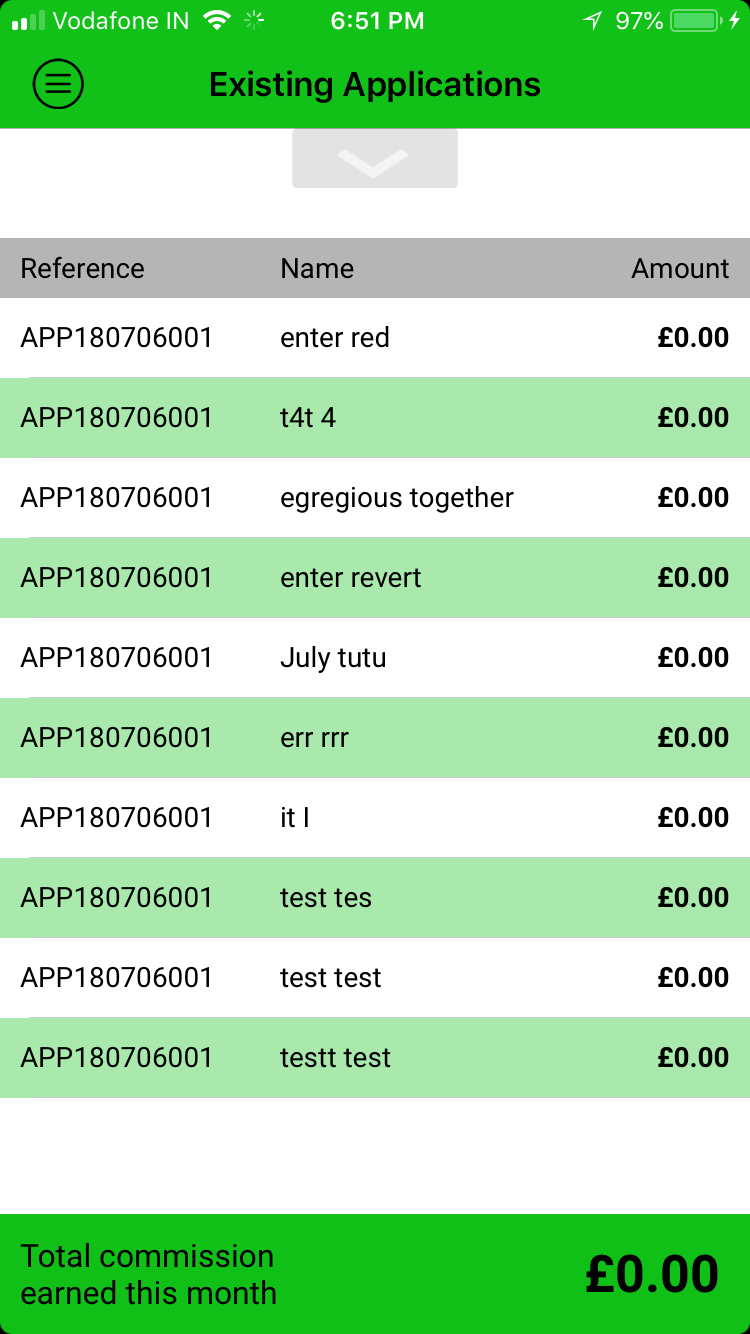Open the 'test test' application row
Image resolution: width=750 pixels, height=1334 pixels.
tap(375, 978)
